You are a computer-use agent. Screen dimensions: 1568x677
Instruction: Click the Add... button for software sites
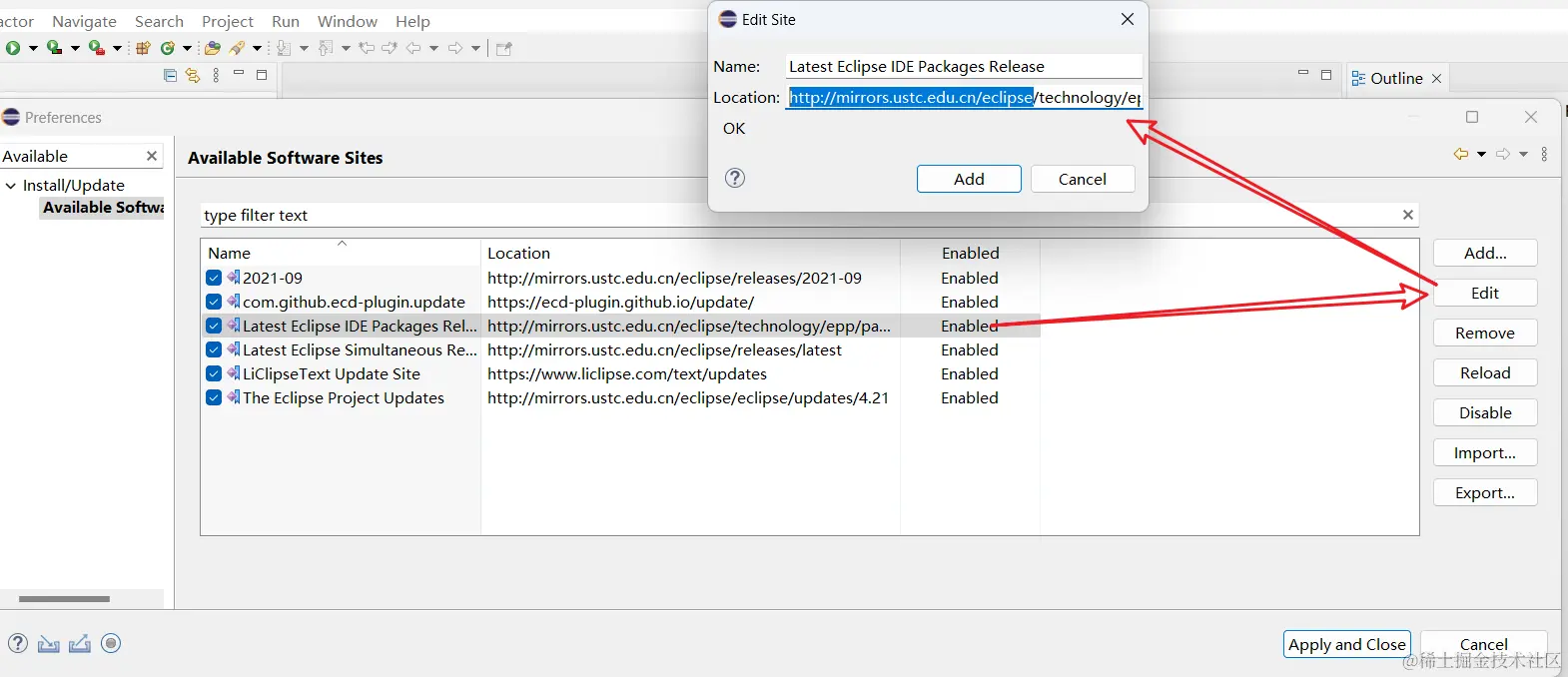(1485, 253)
